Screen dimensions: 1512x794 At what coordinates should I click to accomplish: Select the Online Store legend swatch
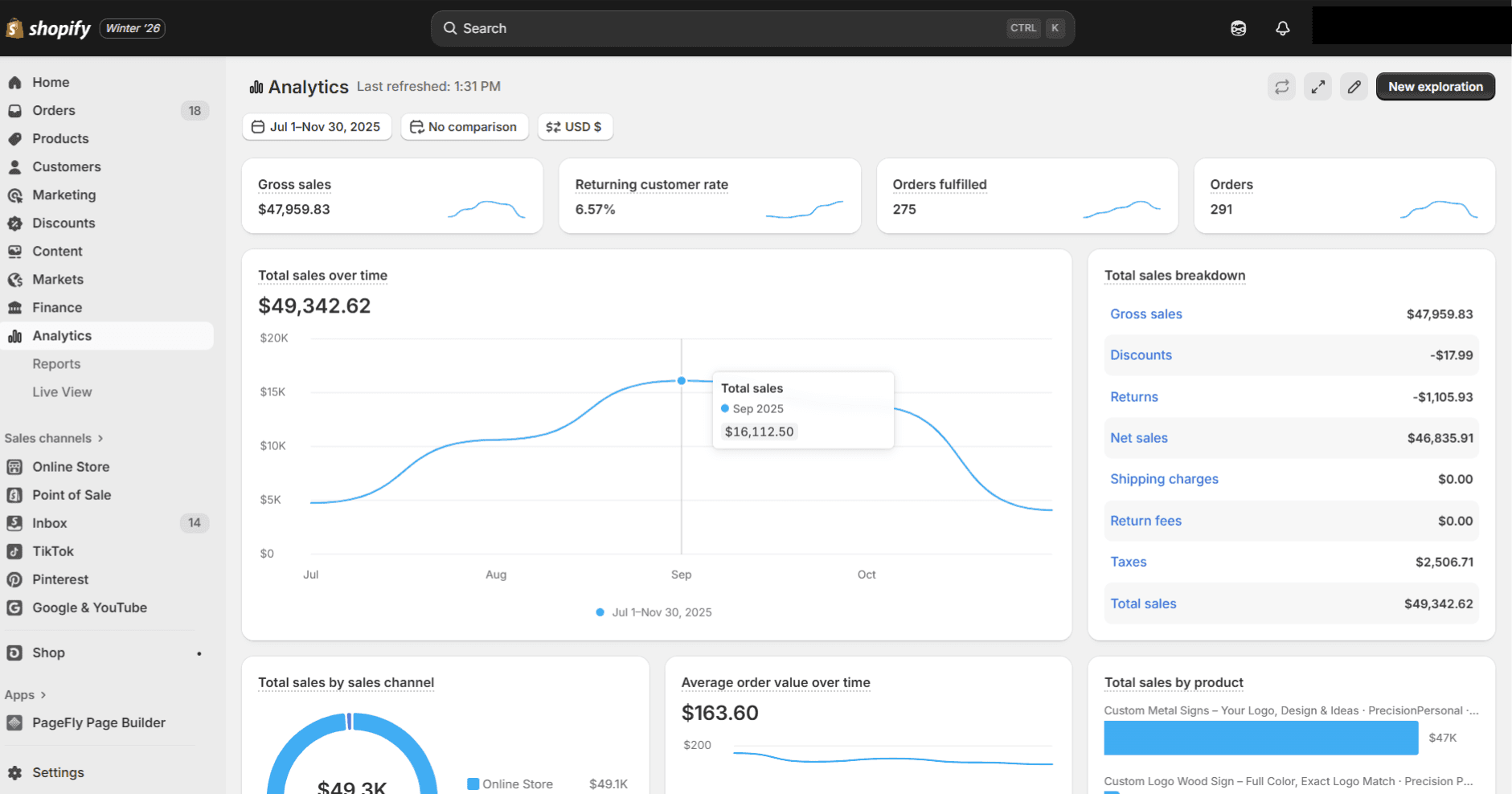pyautogui.click(x=473, y=784)
